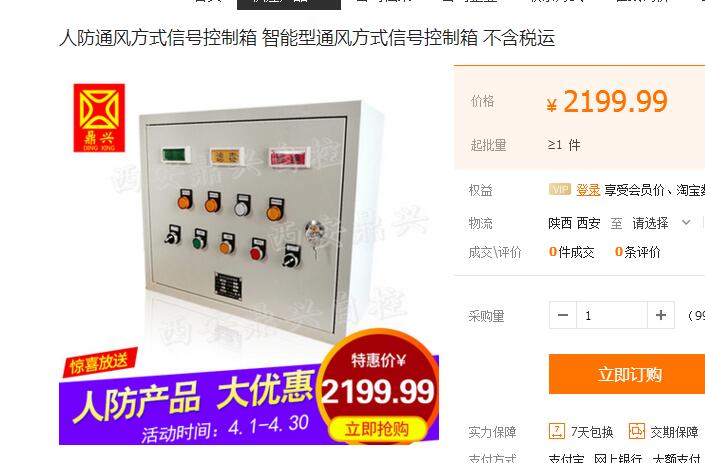This screenshot has height=463, width=705.
Task: Click the 7天包换 guarantee icon
Action: tap(557, 432)
